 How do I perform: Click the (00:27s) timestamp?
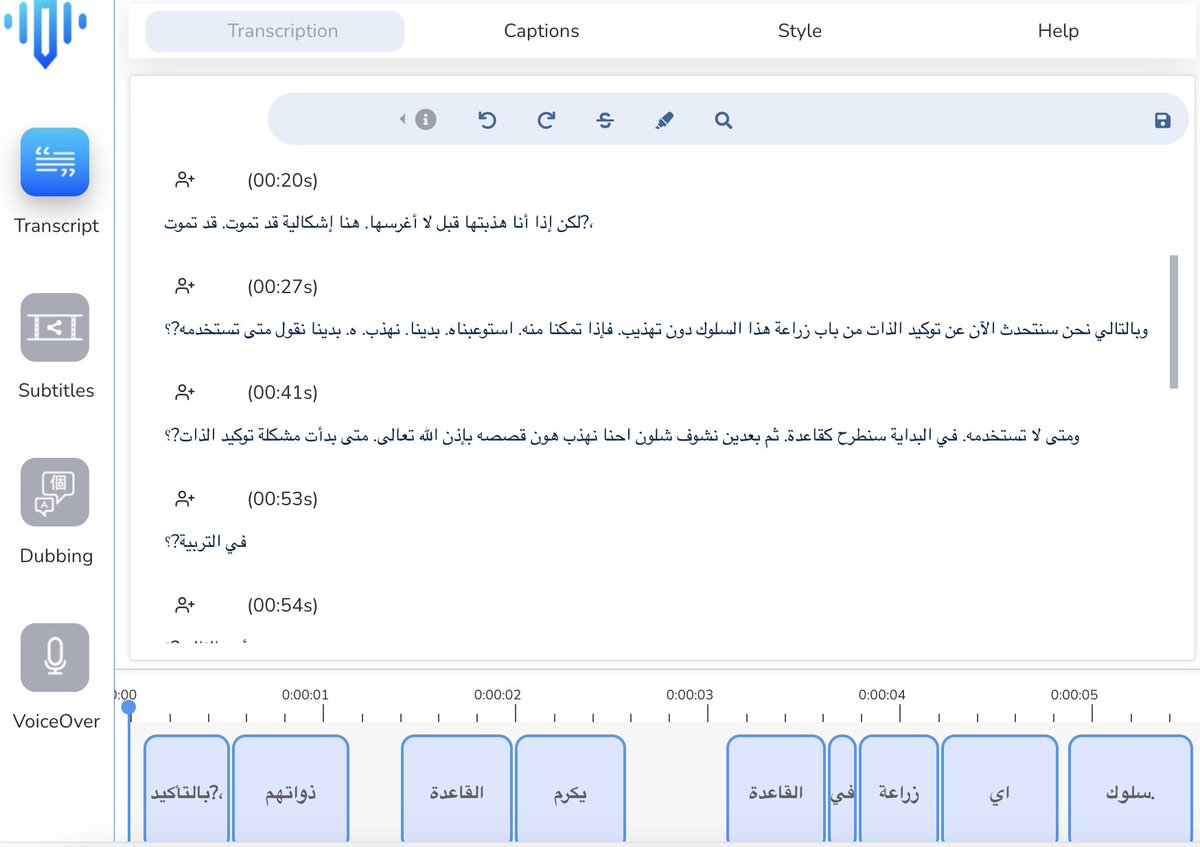(282, 287)
